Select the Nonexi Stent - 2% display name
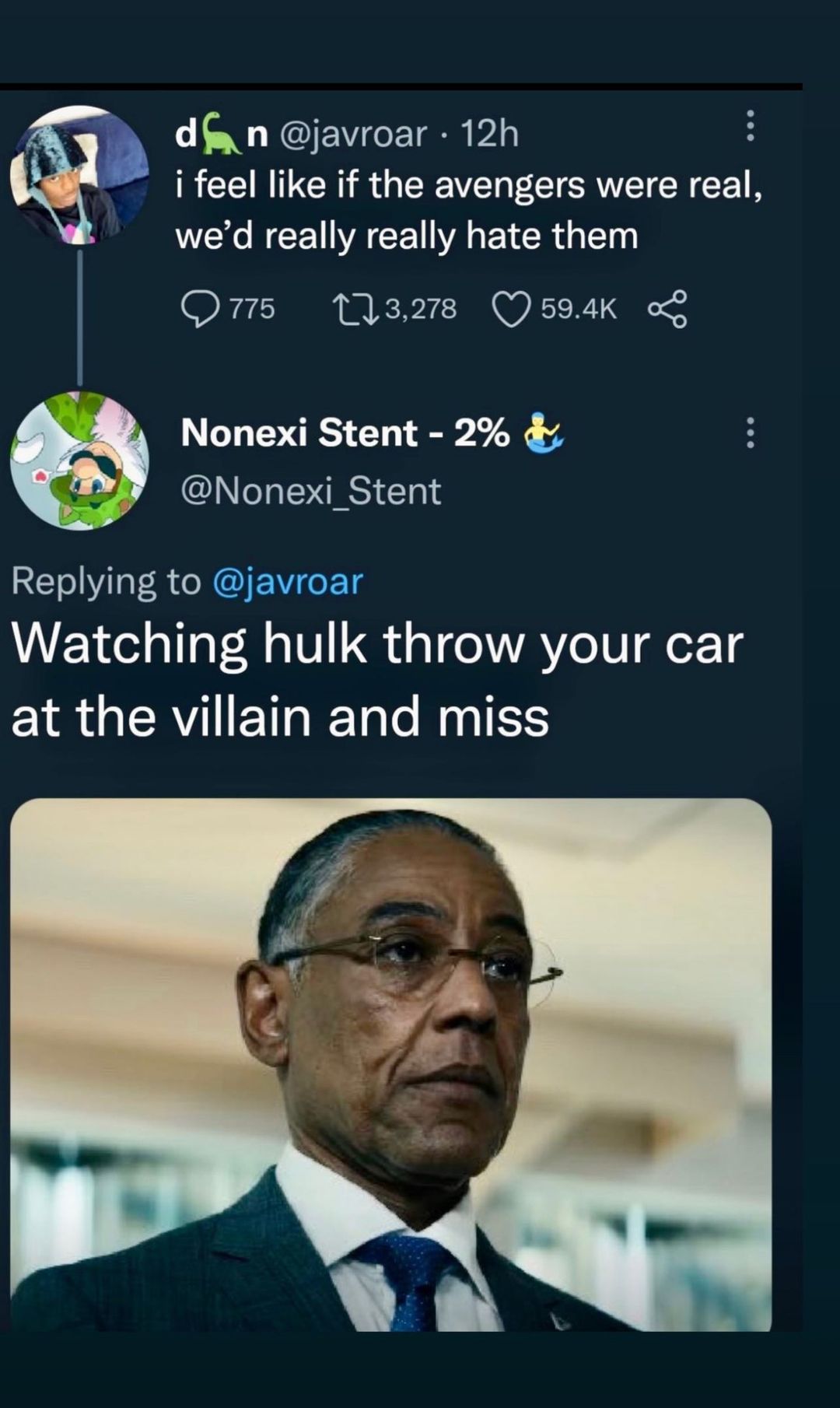Viewport: 840px width, 1408px height. (345, 433)
